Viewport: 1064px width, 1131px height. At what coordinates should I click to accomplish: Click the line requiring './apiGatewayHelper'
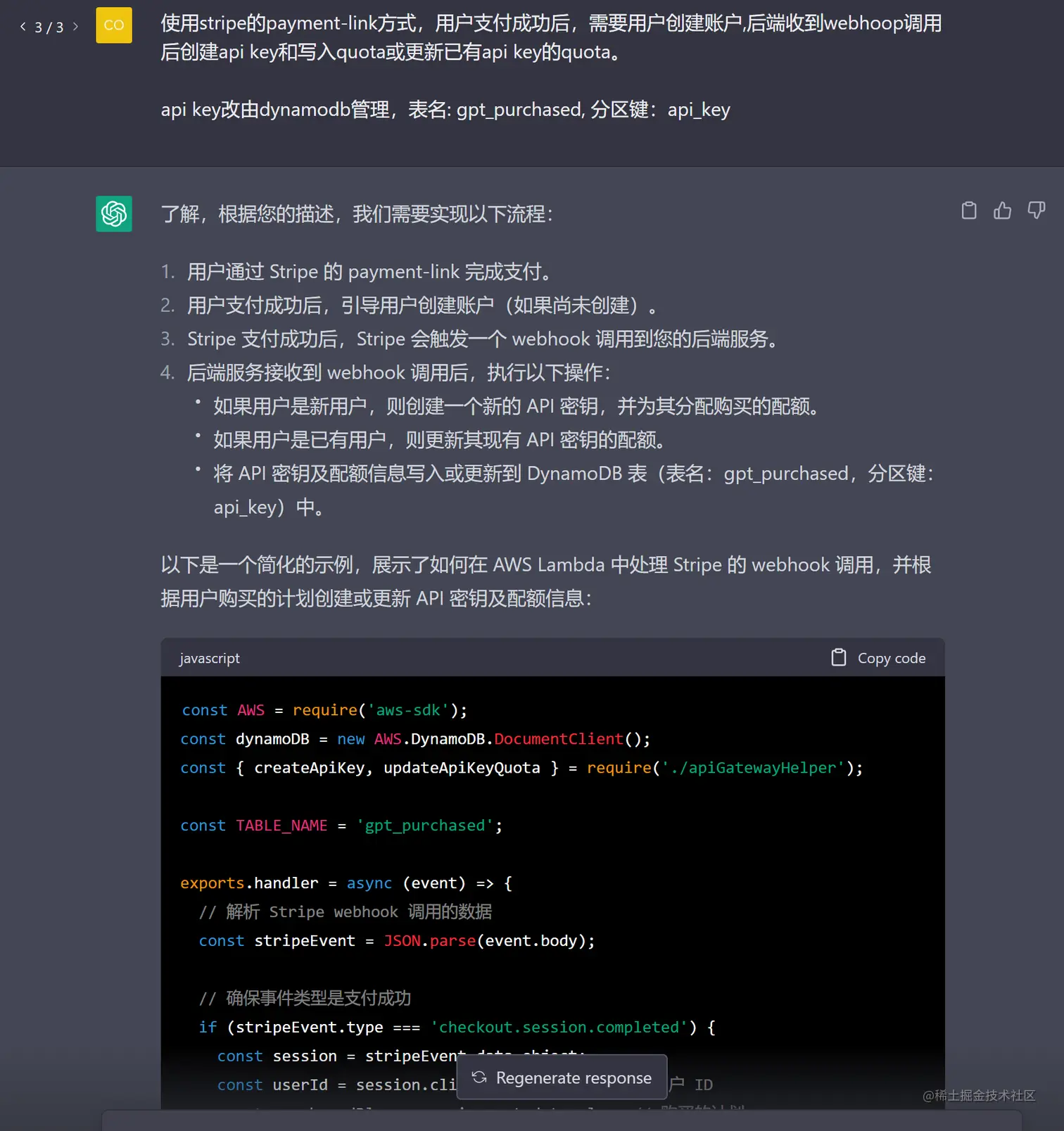click(x=521, y=767)
